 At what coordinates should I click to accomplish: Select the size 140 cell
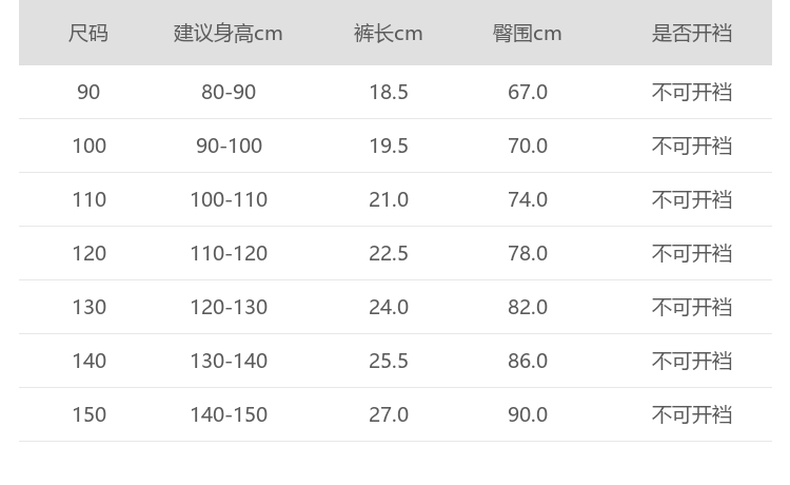pos(88,361)
